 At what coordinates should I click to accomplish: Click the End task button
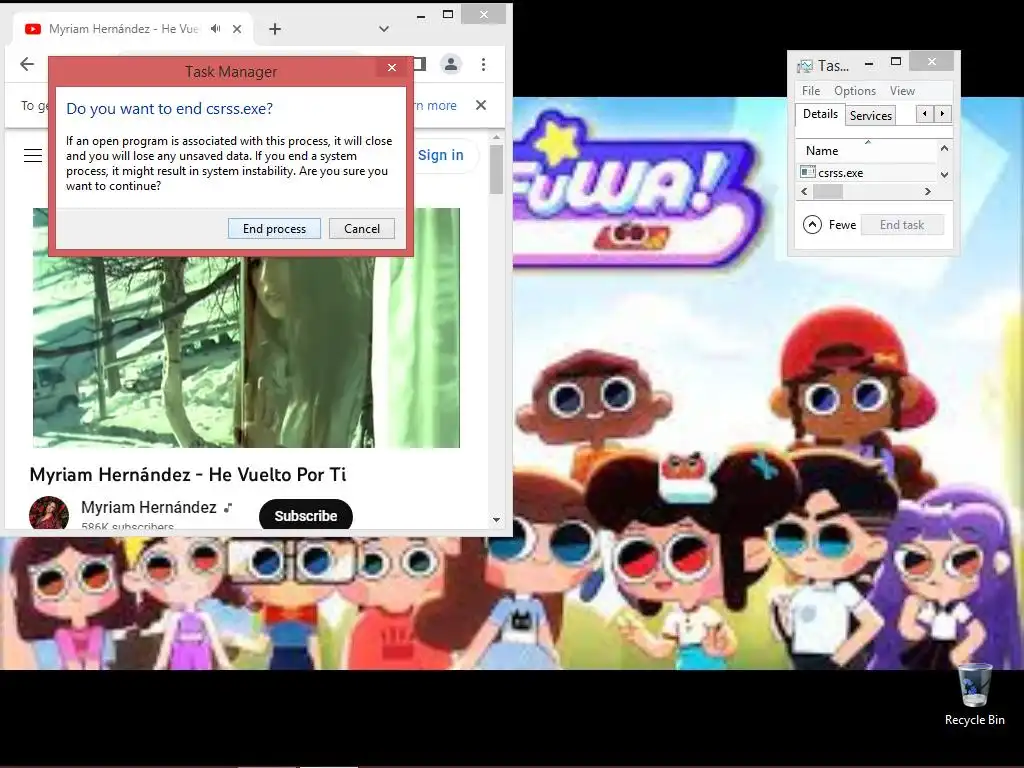902,225
